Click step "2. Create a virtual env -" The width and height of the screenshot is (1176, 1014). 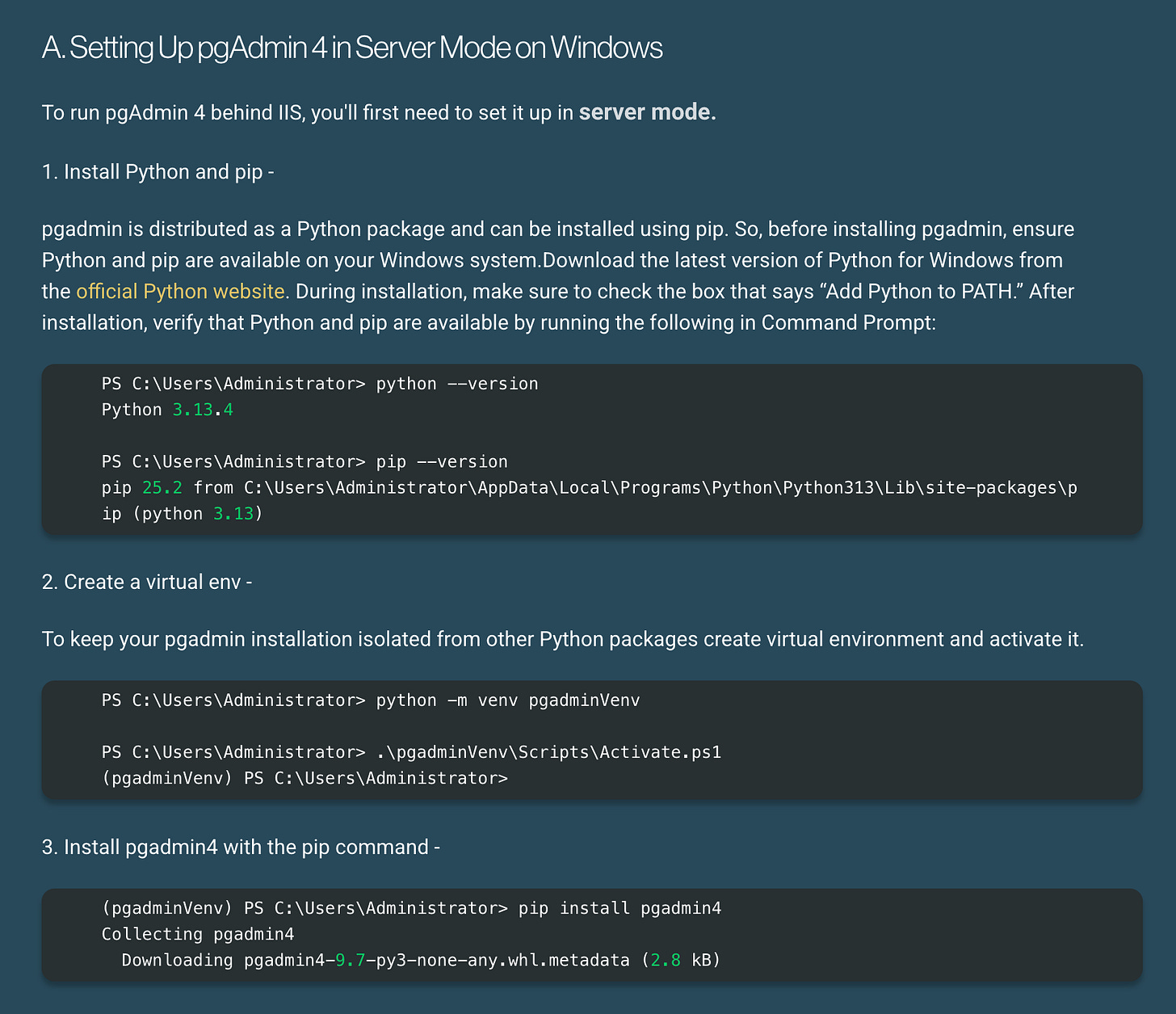pyautogui.click(x=147, y=582)
